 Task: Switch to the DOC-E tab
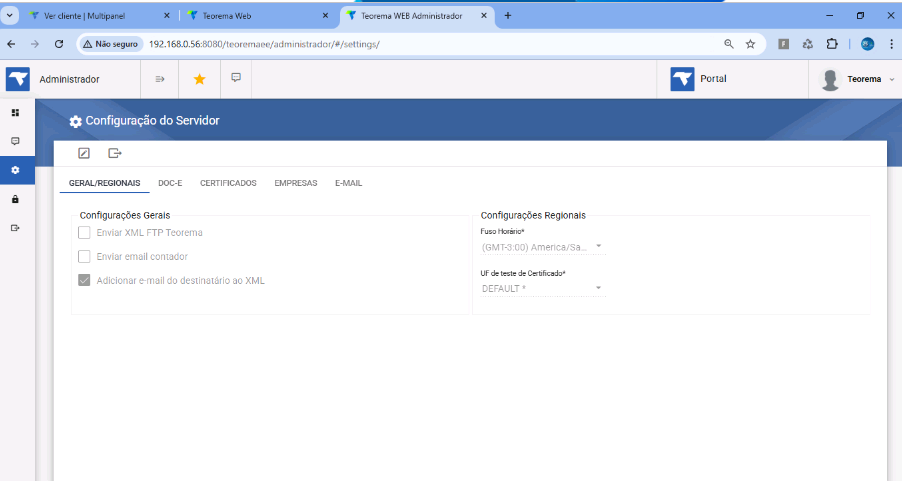pyautogui.click(x=170, y=183)
